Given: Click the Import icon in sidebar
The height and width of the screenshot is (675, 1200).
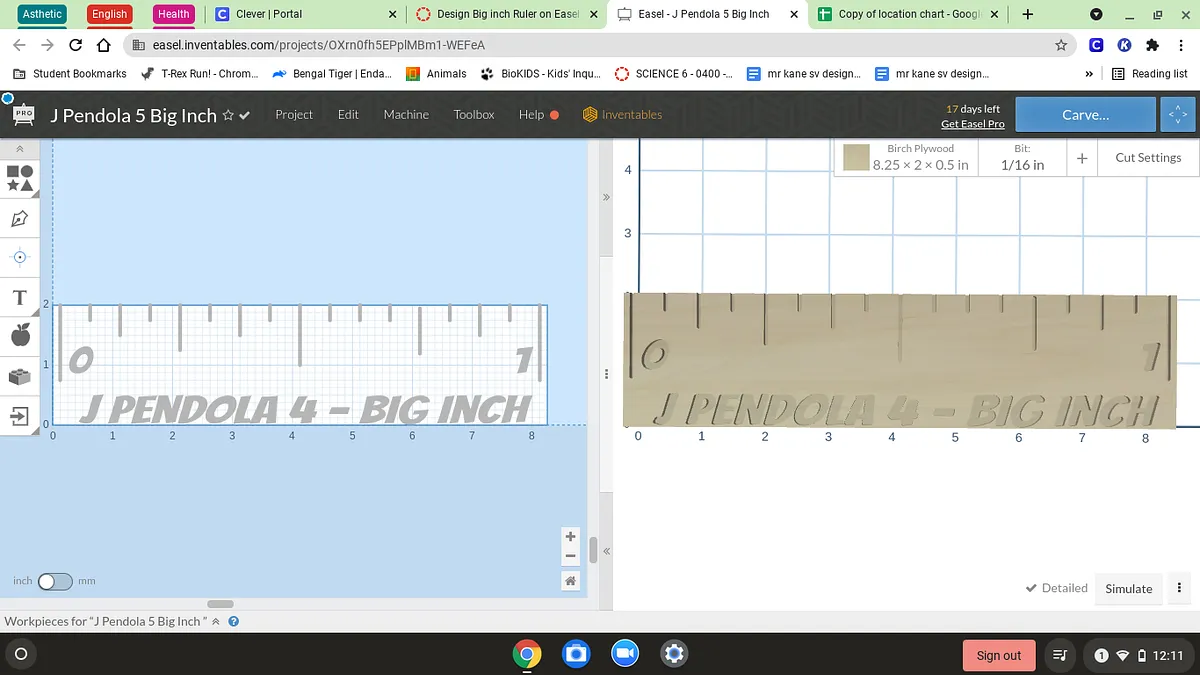Looking at the screenshot, I should click(20, 415).
